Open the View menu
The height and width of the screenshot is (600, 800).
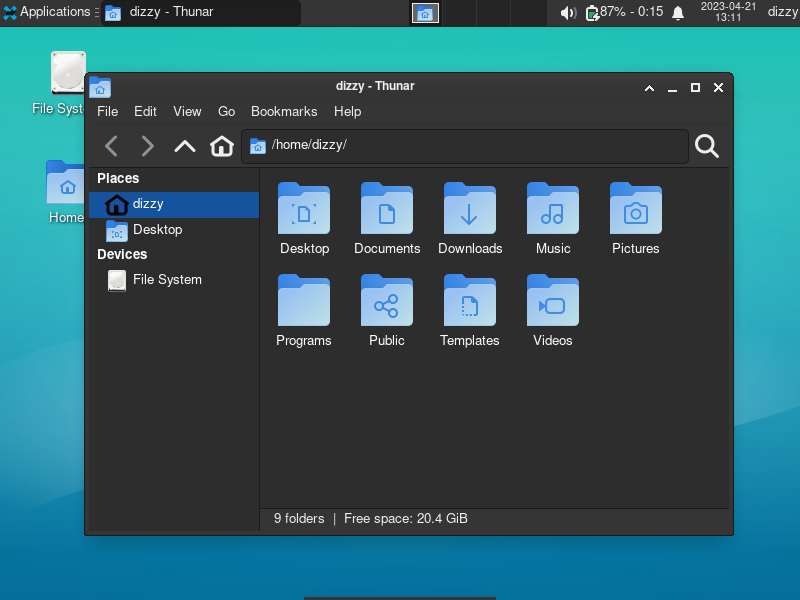coord(187,112)
